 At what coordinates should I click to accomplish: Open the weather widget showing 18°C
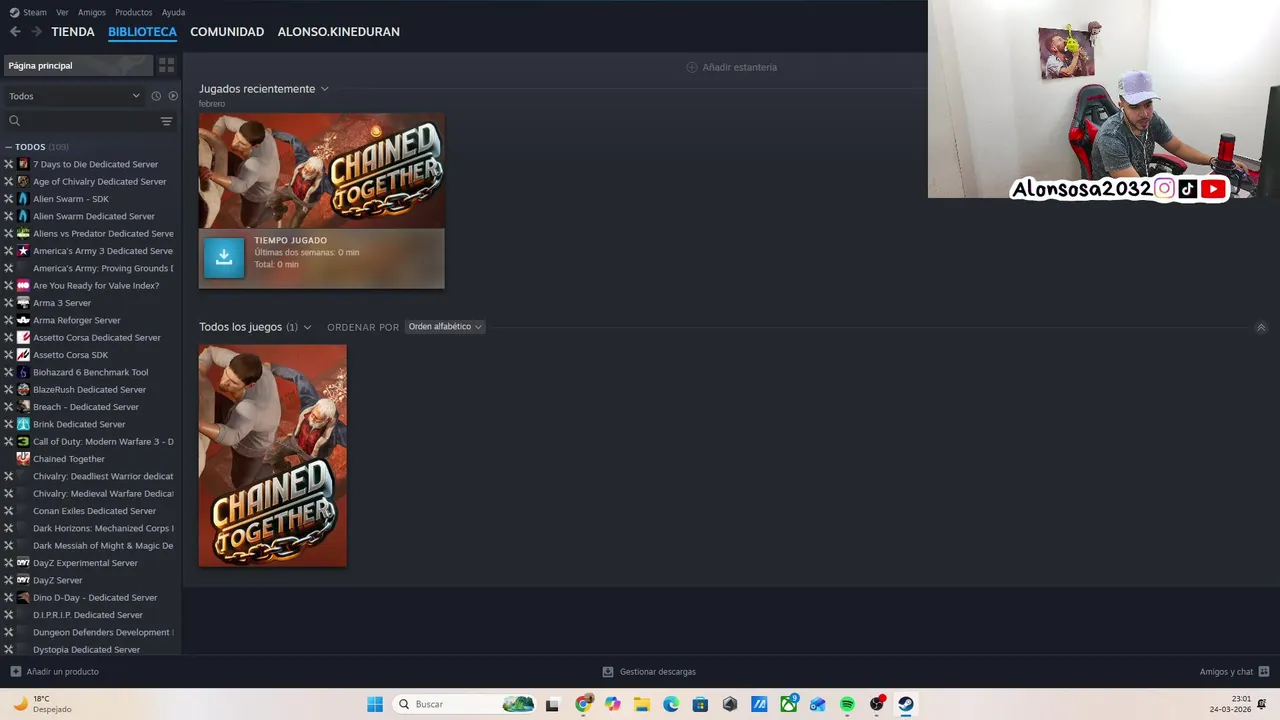(x=42, y=704)
